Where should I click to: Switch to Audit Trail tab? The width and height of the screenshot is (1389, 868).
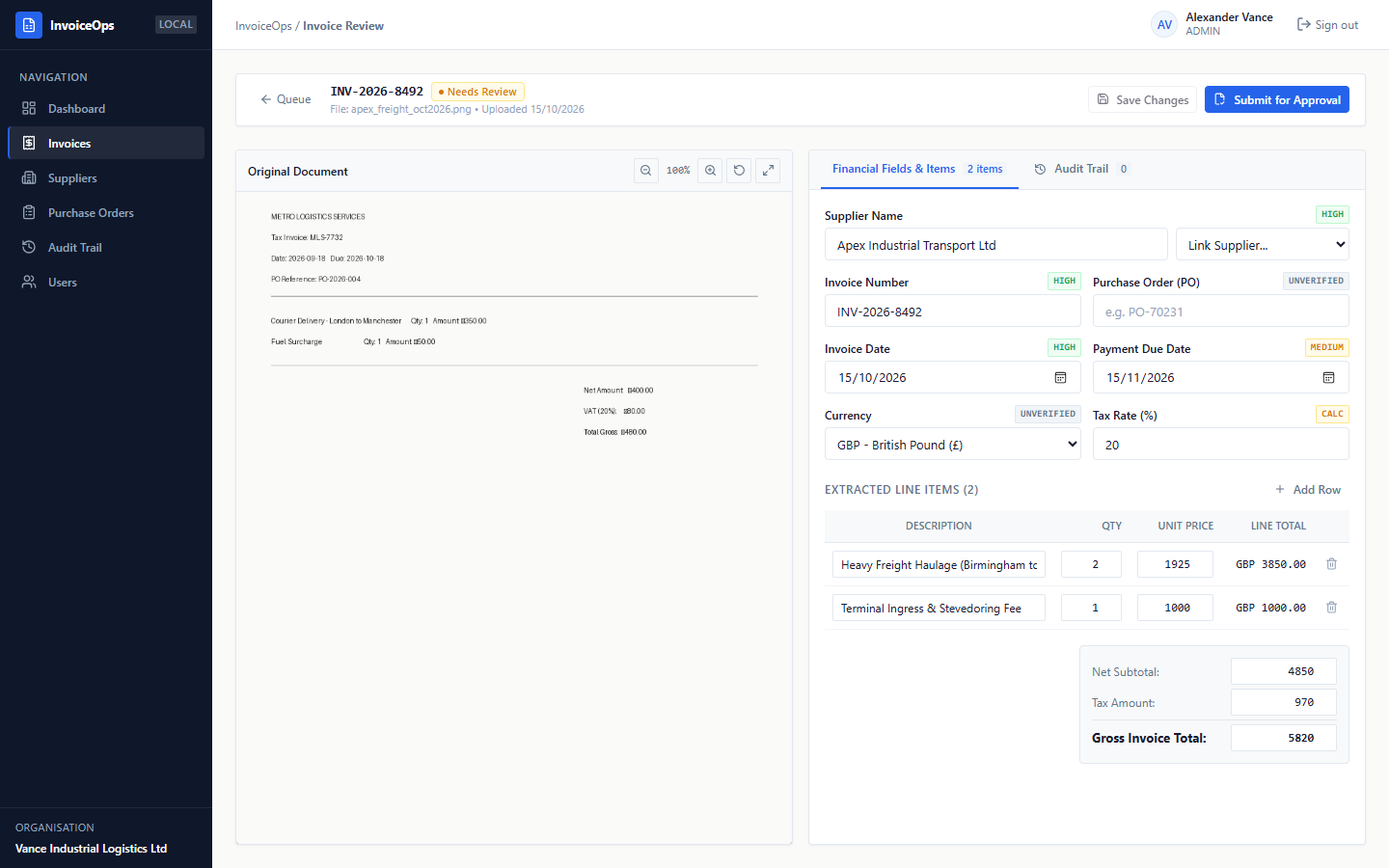(1080, 169)
